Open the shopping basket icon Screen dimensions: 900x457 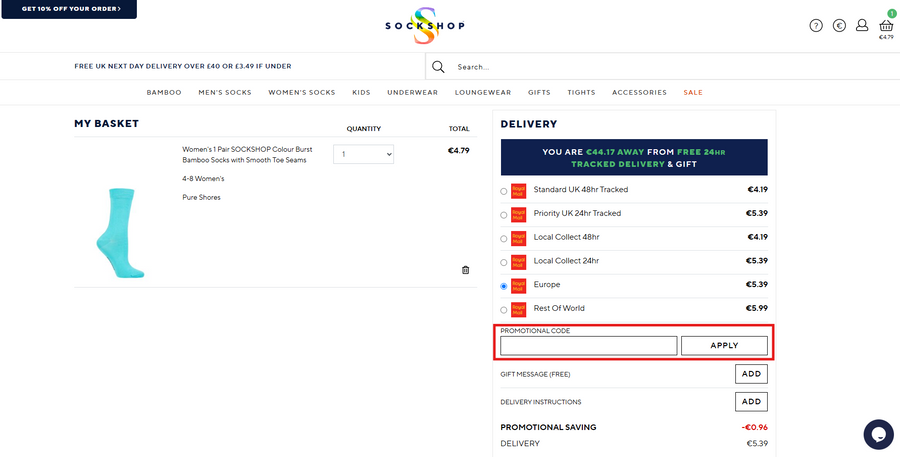click(885, 26)
